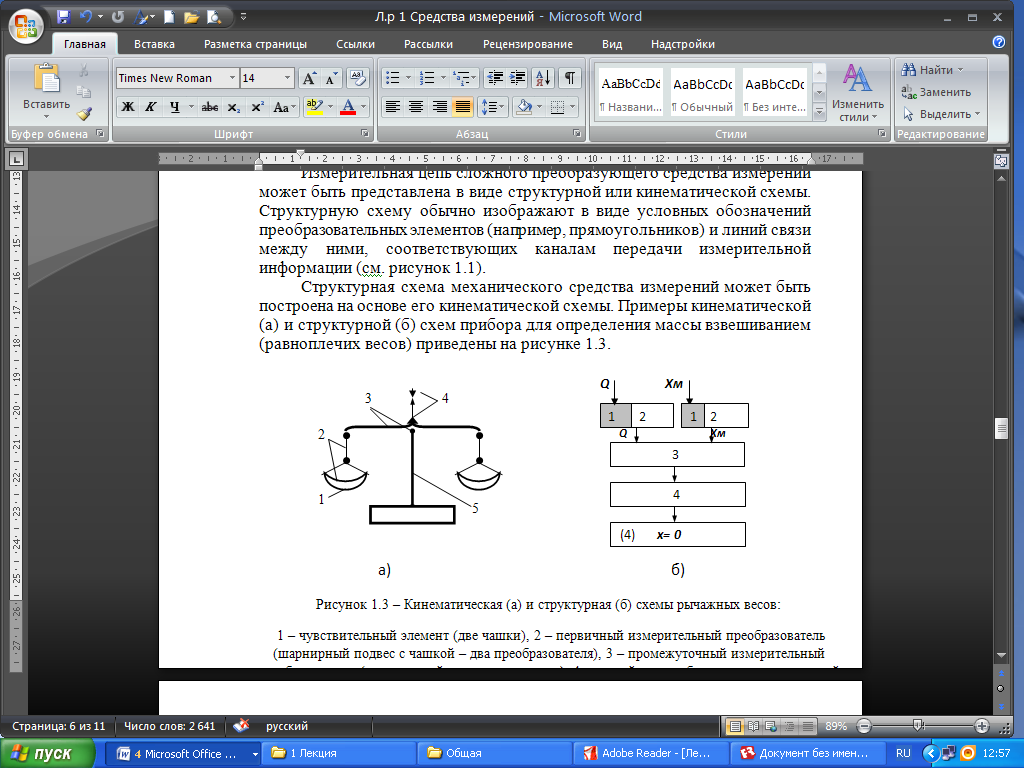
Task: Toggle show paragraph marks (¶)
Action: tap(569, 78)
